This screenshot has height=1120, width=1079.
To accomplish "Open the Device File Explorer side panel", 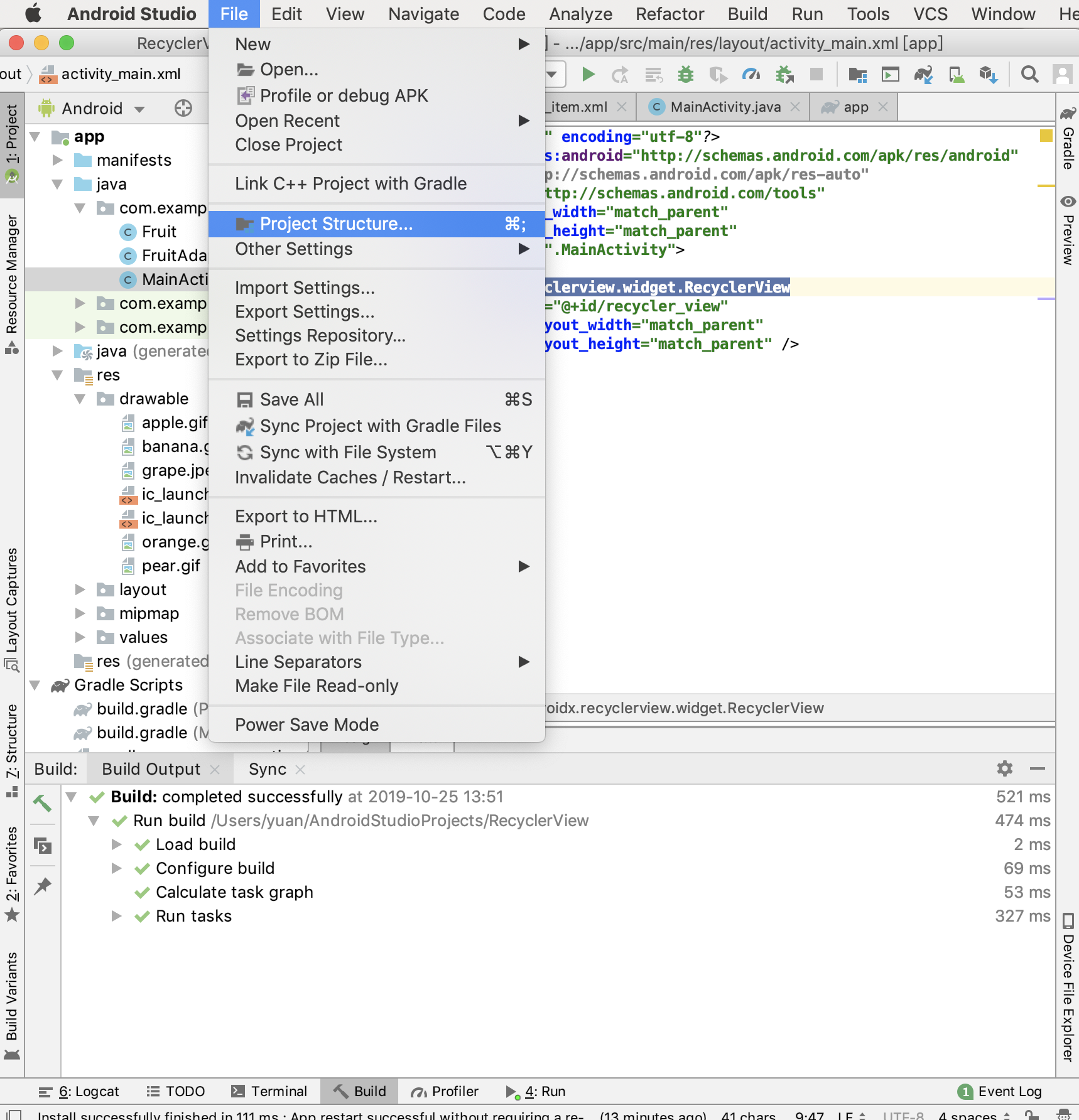I will tap(1068, 988).
